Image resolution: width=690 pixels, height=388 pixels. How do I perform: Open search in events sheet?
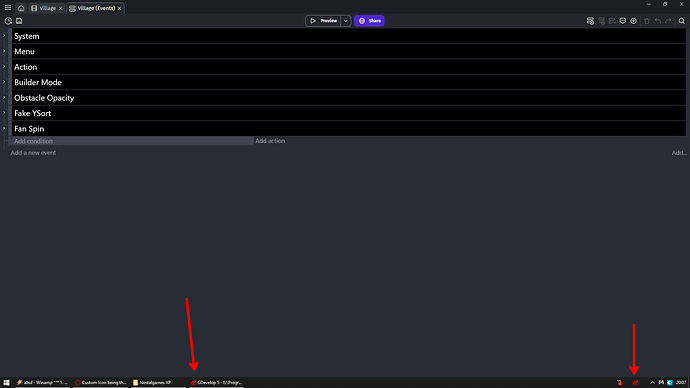click(x=682, y=21)
